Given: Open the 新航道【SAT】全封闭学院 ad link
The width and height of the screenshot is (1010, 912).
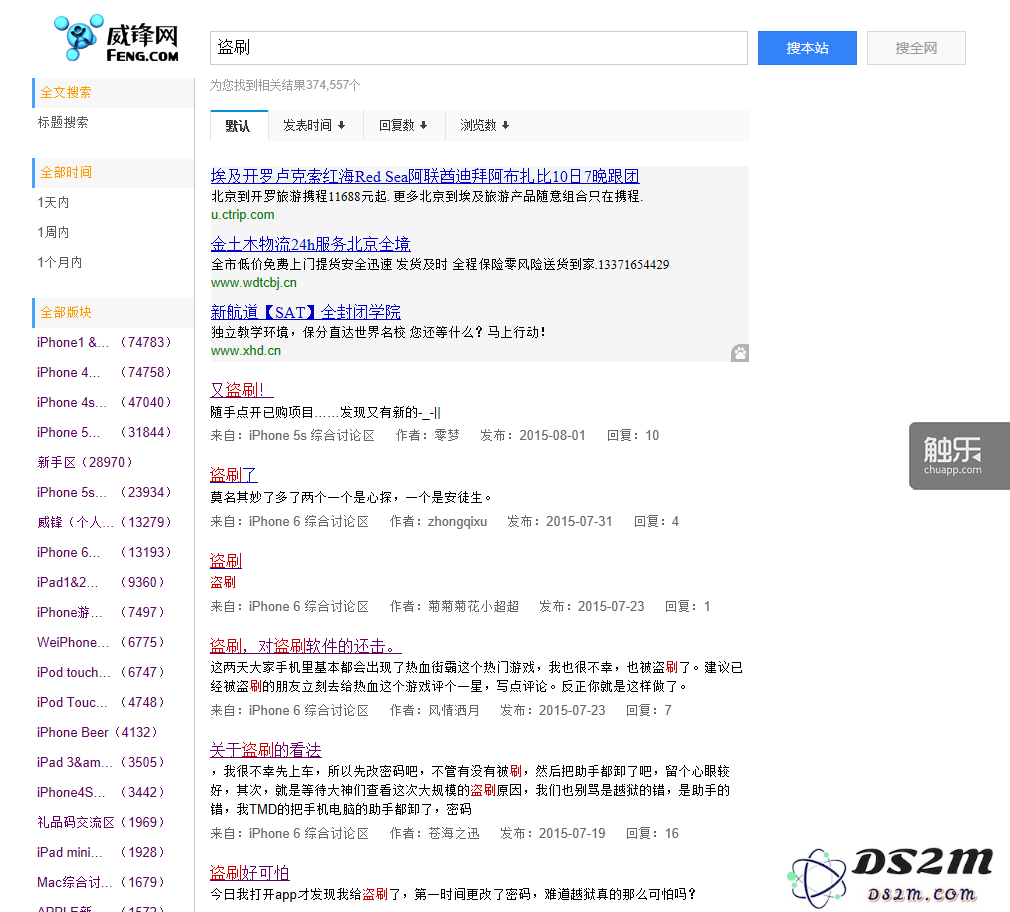Looking at the screenshot, I should click(305, 312).
